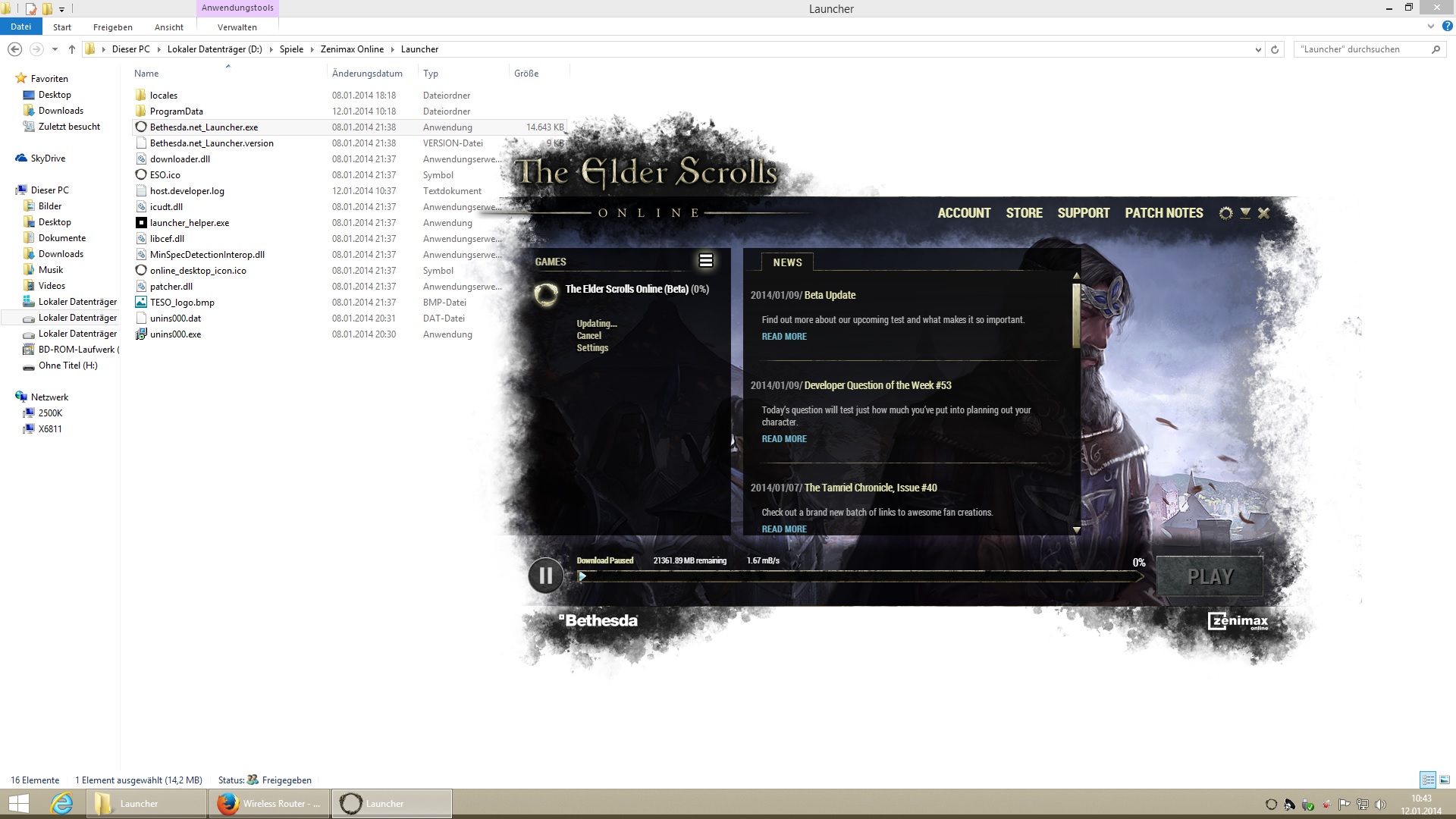The height and width of the screenshot is (819, 1456).
Task: Expand the ribbon with chevron arrow
Action: [x=1430, y=27]
